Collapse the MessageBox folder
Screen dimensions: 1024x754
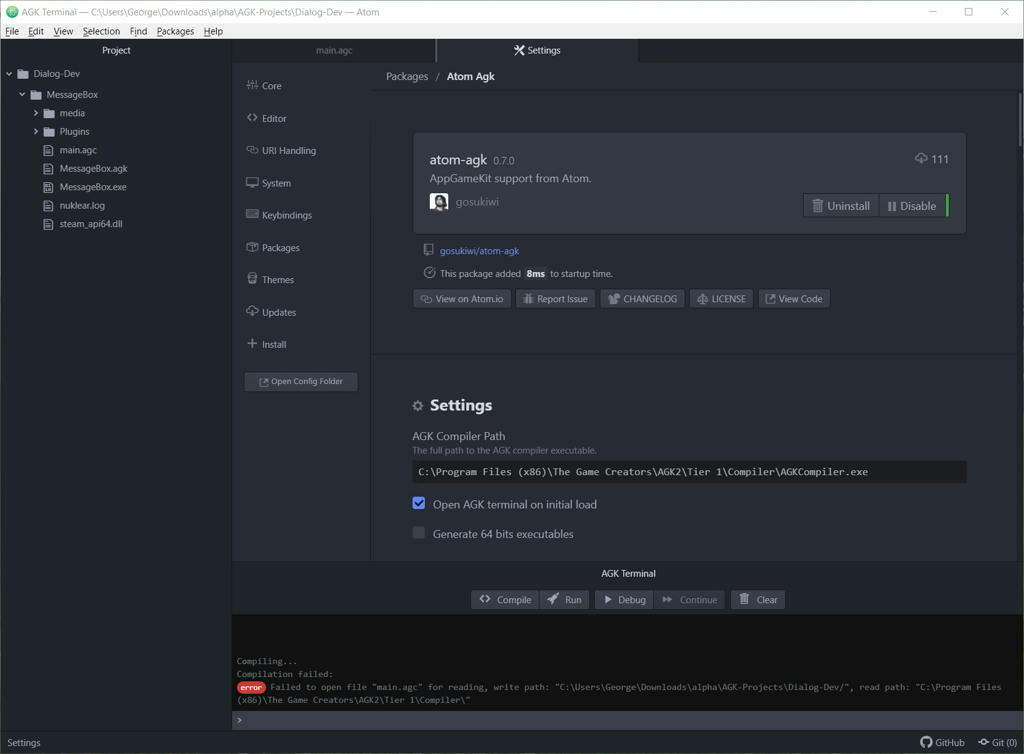coord(22,94)
